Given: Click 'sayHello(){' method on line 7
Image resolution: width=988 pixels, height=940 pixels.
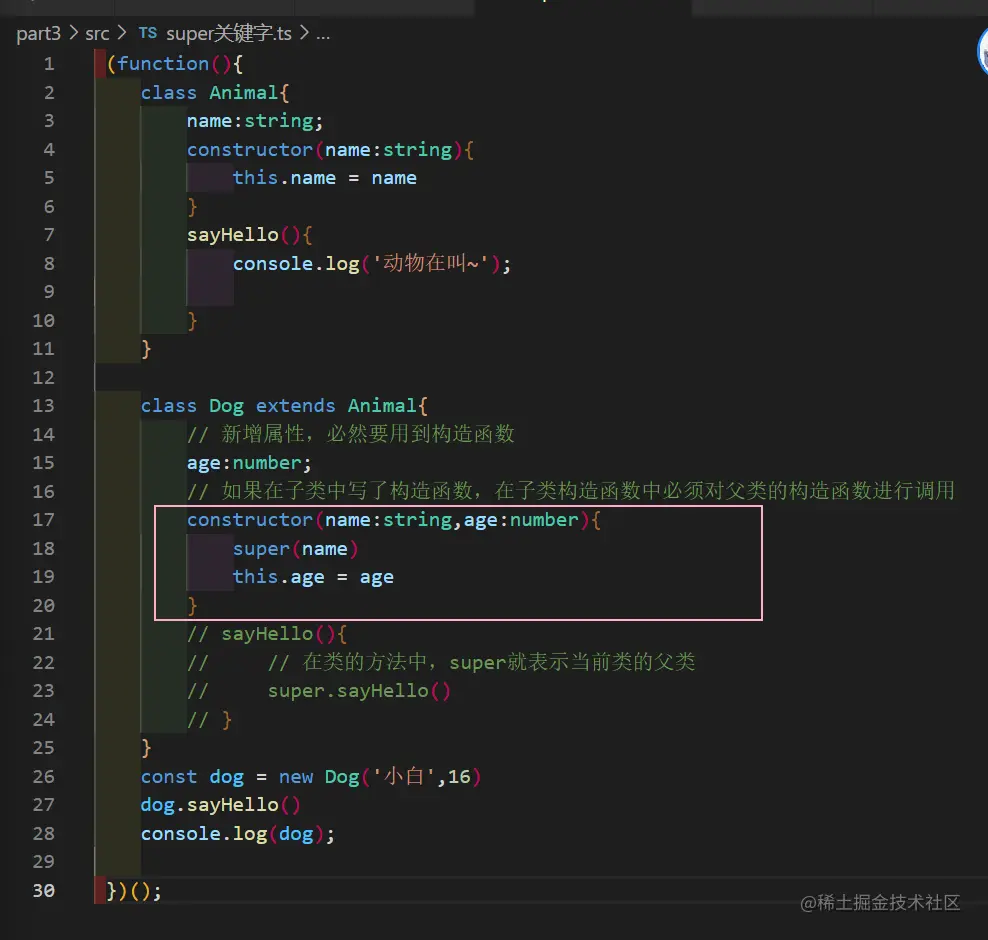Looking at the screenshot, I should click(x=250, y=235).
